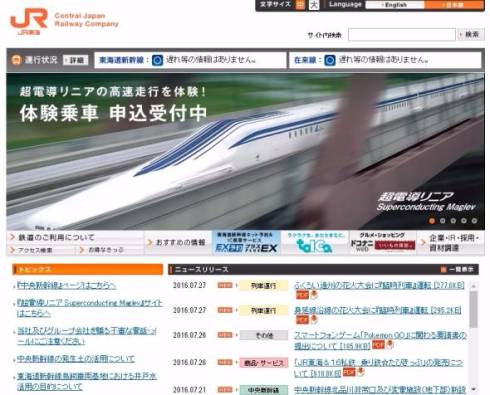Open PDF icon for Pokemon GO news
The height and width of the screenshot is (395, 490).
(378, 345)
